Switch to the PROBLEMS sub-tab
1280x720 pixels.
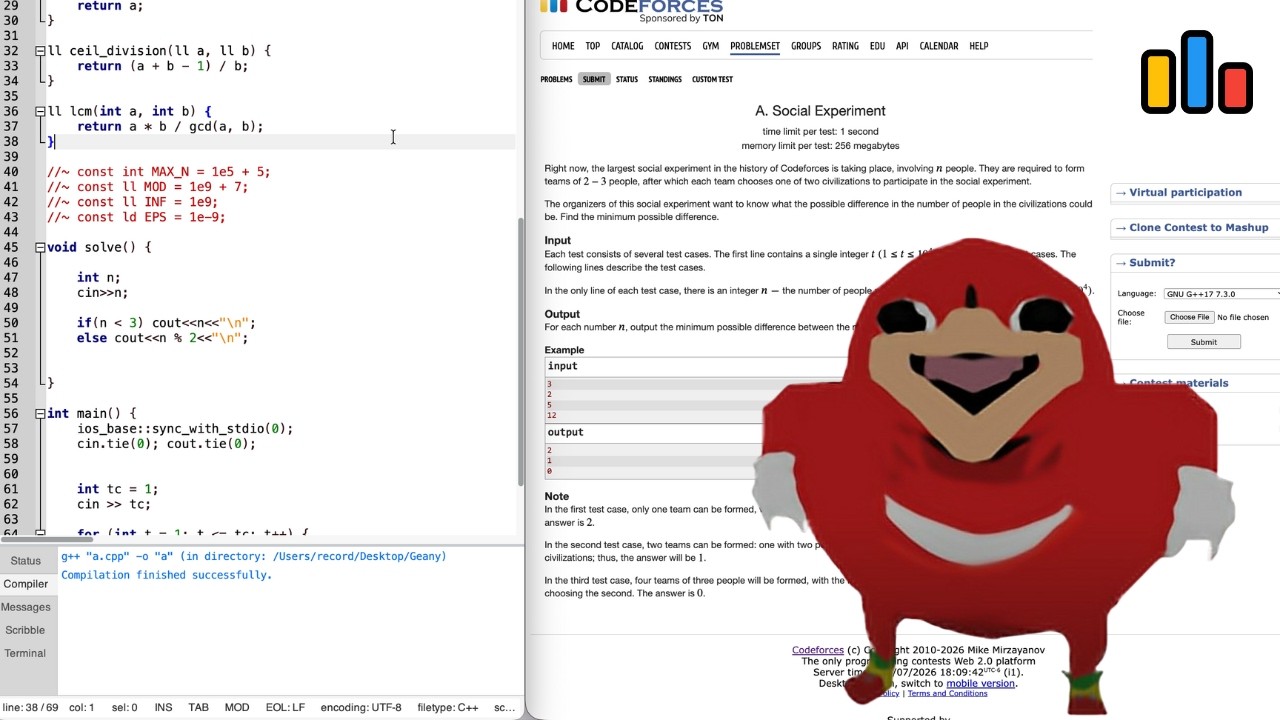point(556,79)
